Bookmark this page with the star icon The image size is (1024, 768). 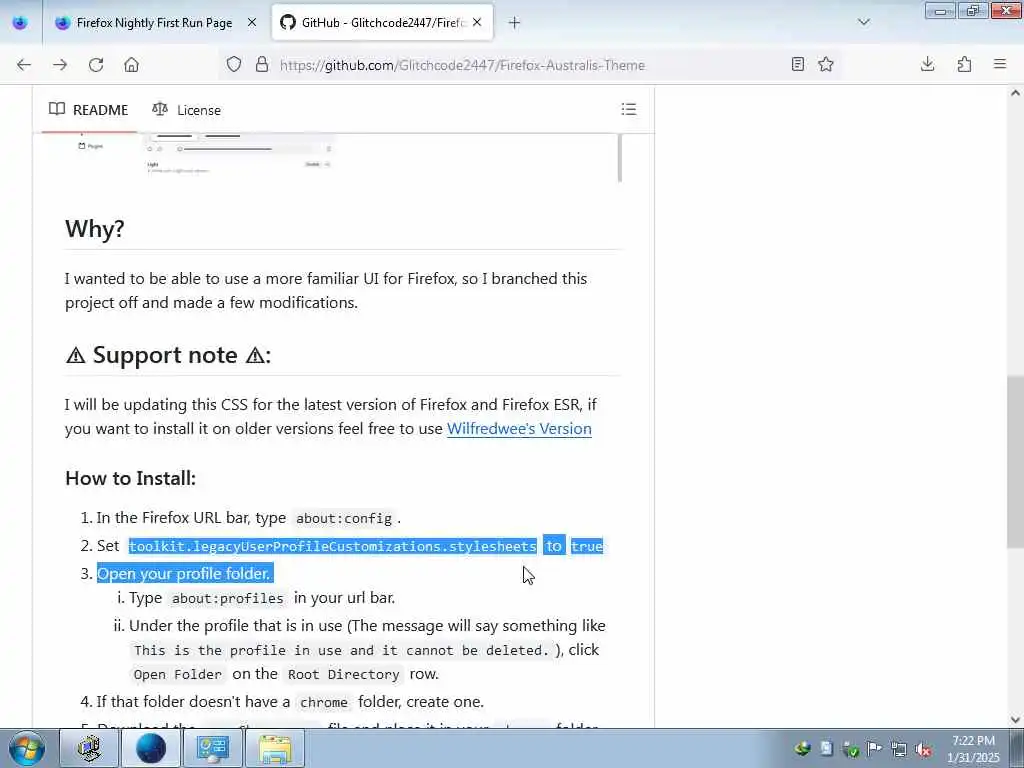pos(826,64)
